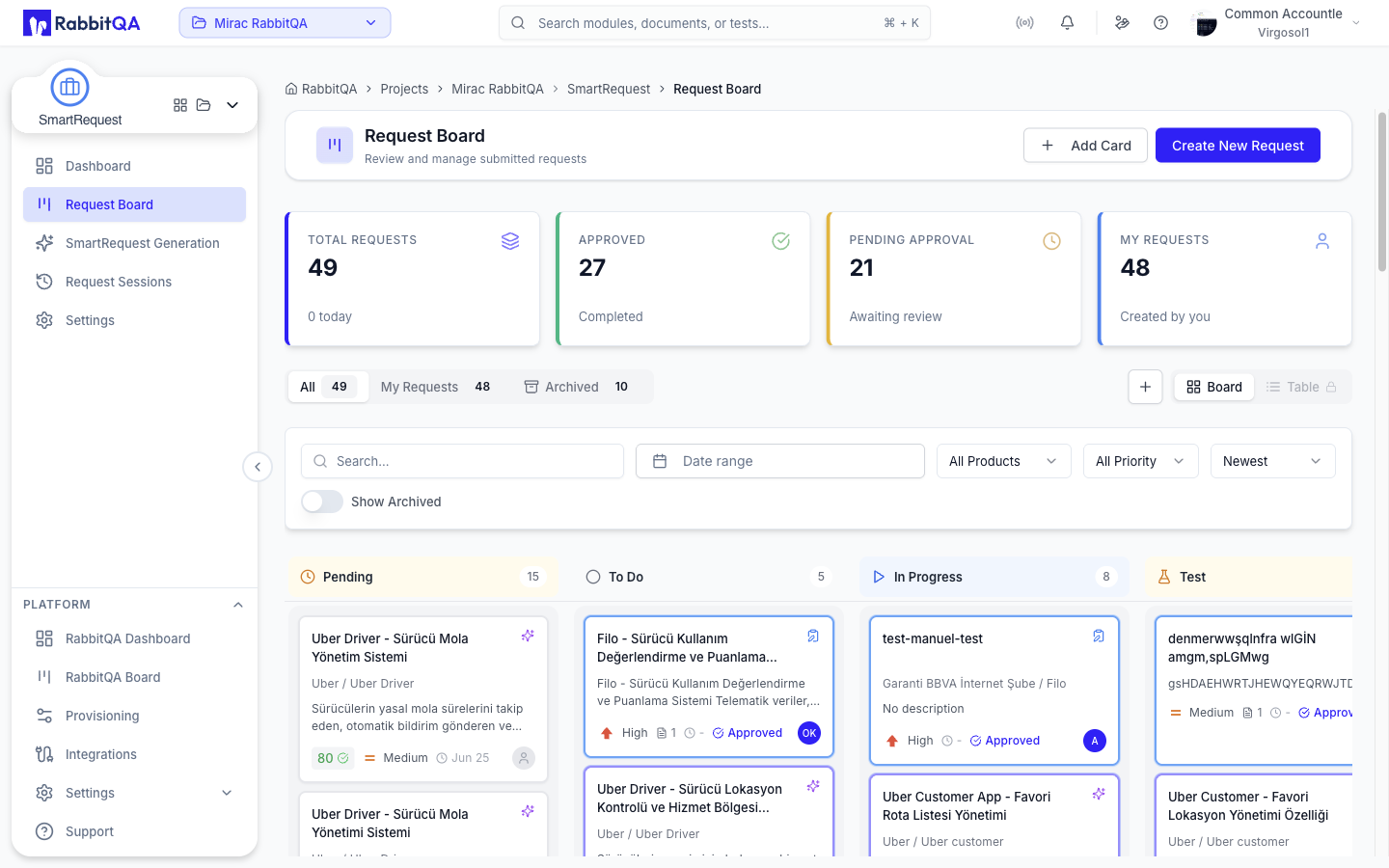The height and width of the screenshot is (868, 1389).
Task: Click sparkle icon on Uber Customer App card
Action: [x=1099, y=794]
